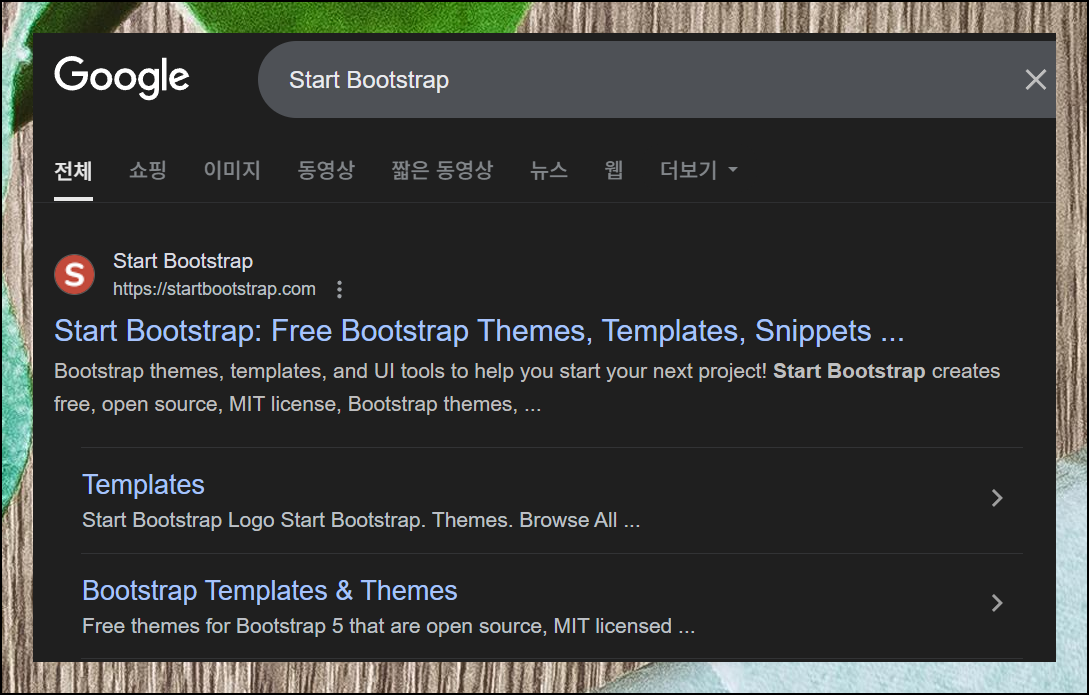Viewport: 1089px width, 695px height.
Task: Switch to the 이미지 tab
Action: [232, 169]
